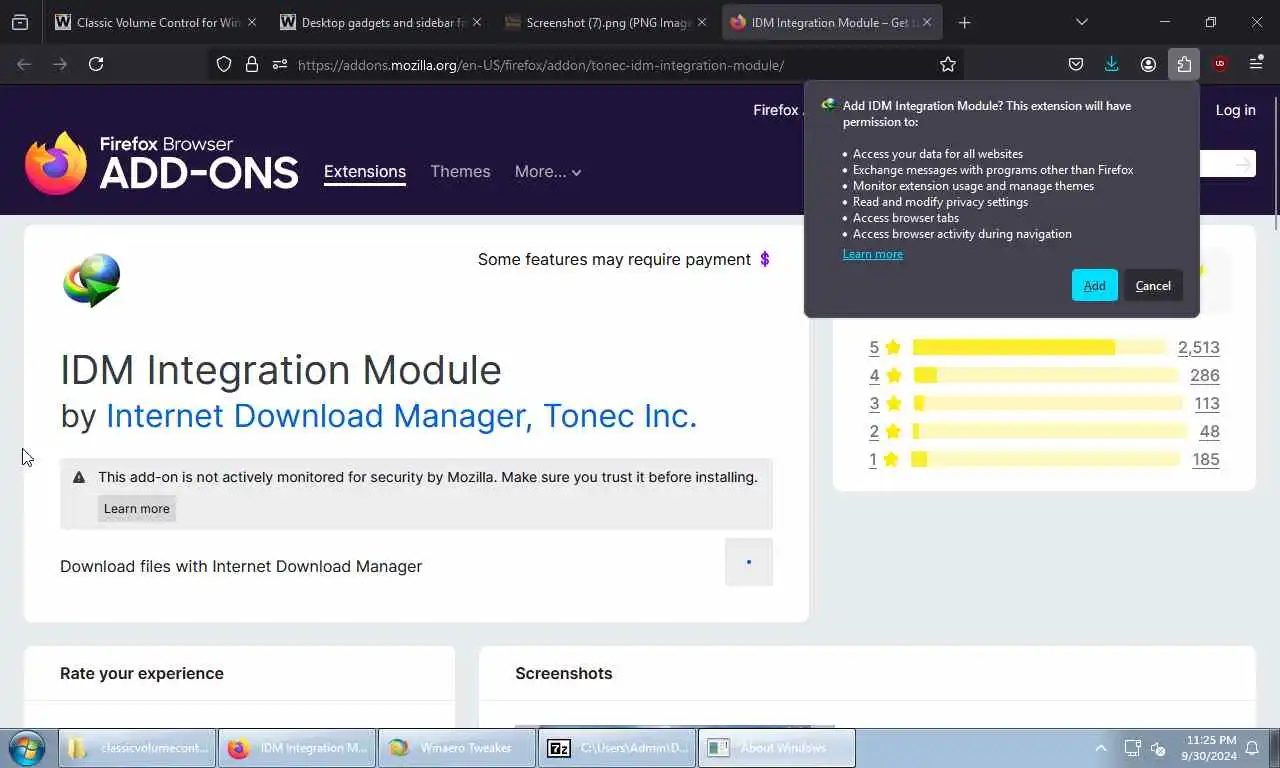
Task: Open classicvolumecontrol folder in taskbar
Action: coord(138,748)
